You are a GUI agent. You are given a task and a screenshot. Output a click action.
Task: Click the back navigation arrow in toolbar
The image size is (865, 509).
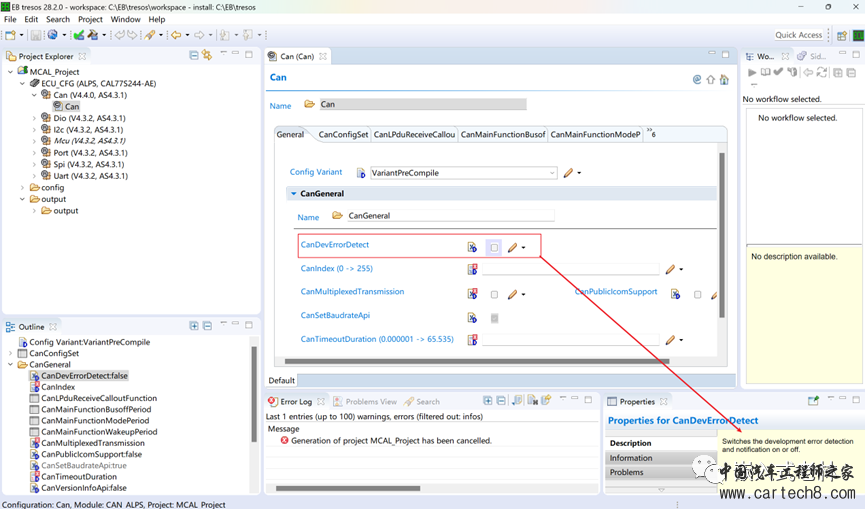point(175,35)
